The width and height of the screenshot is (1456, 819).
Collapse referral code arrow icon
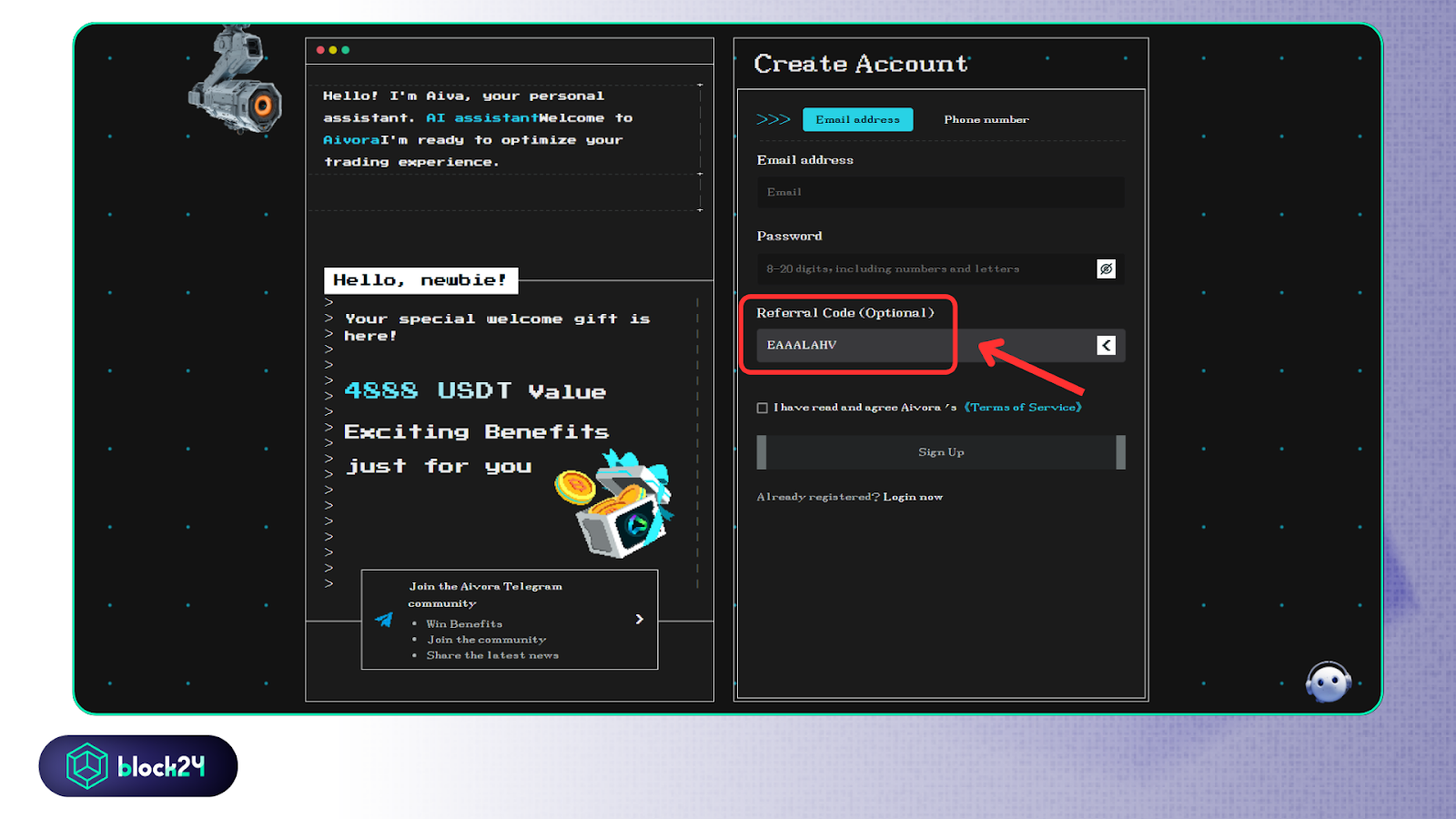[x=1106, y=345]
